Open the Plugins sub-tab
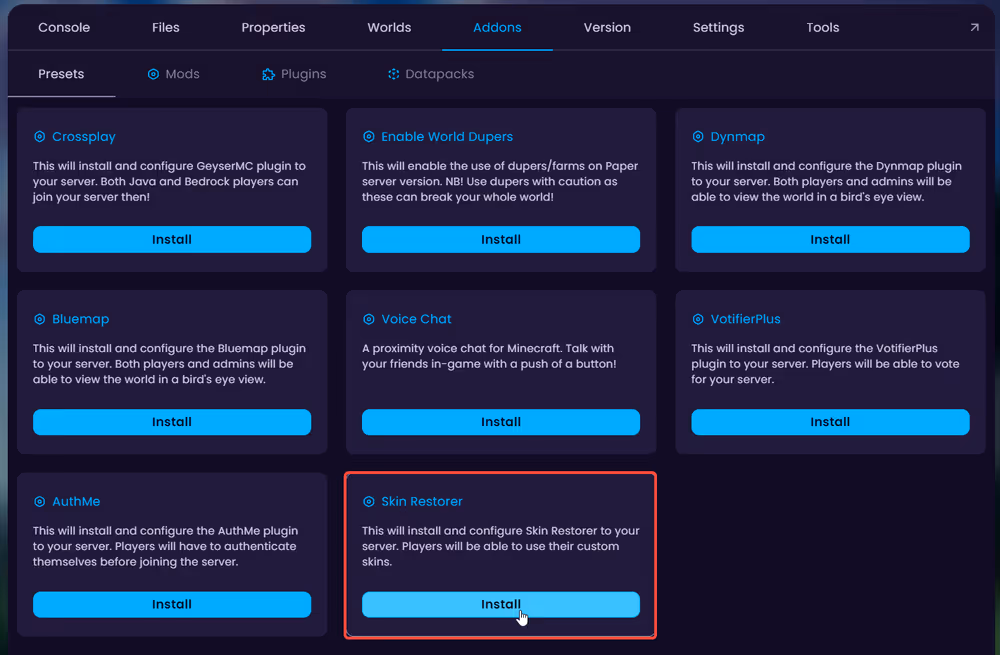The width and height of the screenshot is (1000, 655). point(294,74)
